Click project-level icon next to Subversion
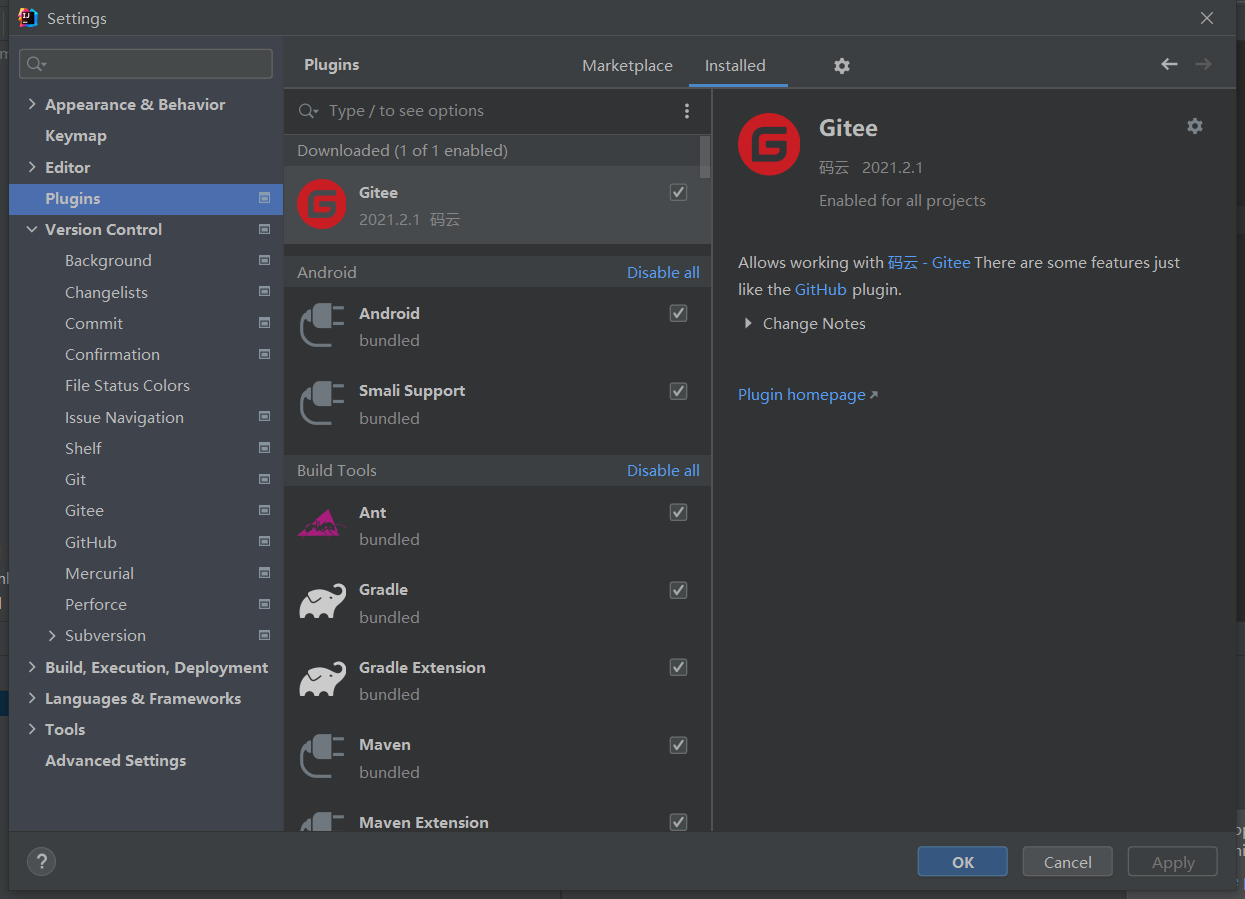This screenshot has width=1245, height=899. point(264,635)
